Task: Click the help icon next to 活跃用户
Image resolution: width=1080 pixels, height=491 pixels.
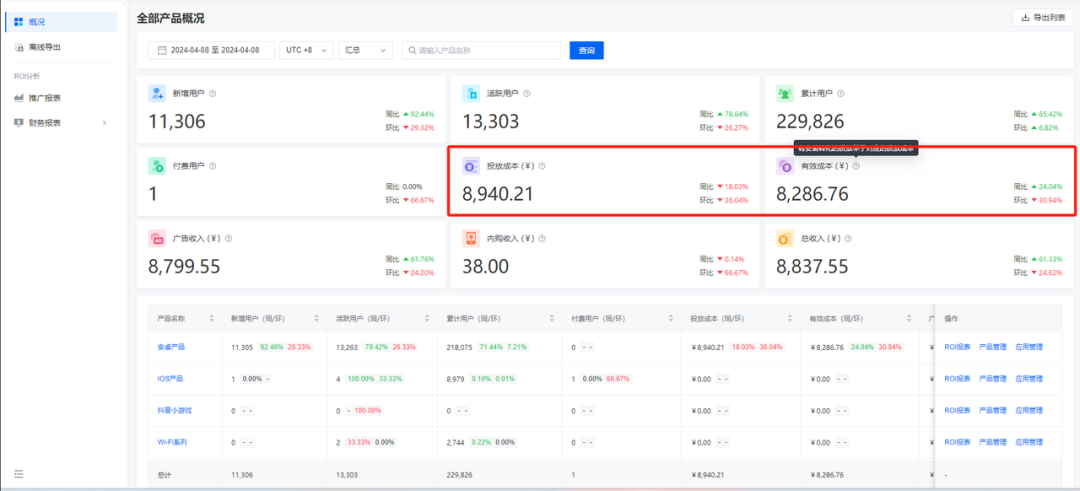Action: (527, 94)
